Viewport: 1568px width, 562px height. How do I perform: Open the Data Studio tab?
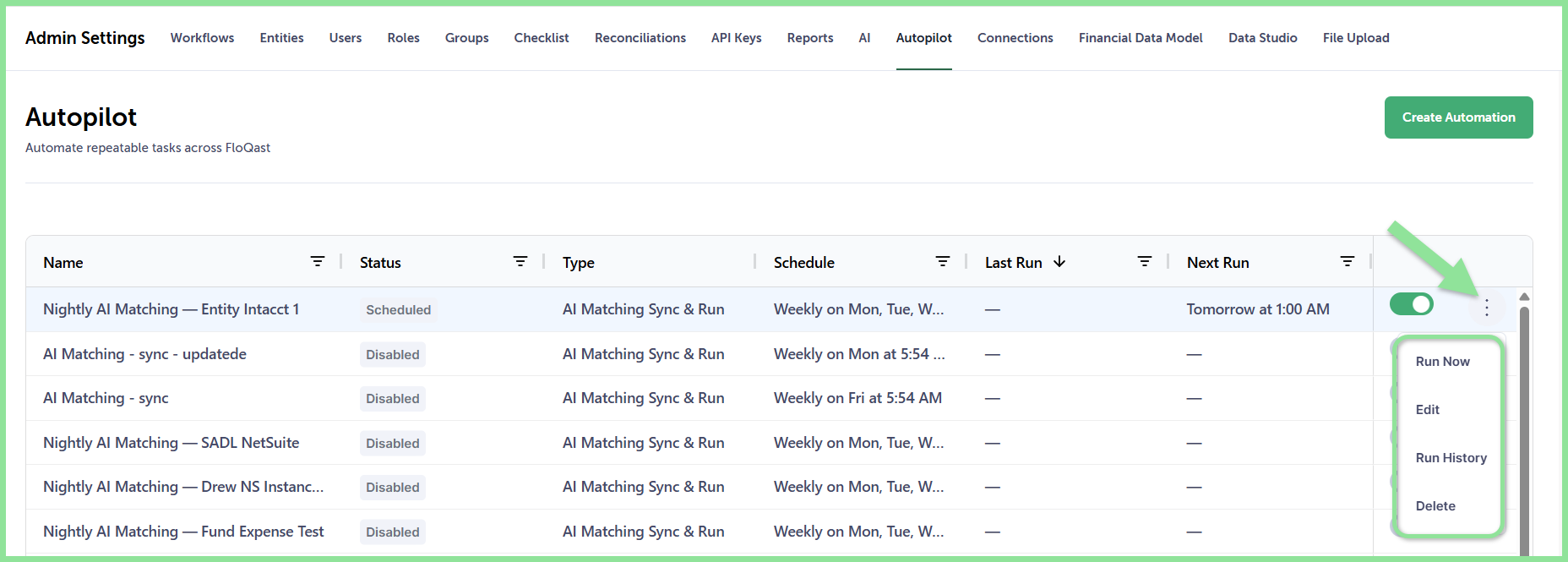point(1262,38)
